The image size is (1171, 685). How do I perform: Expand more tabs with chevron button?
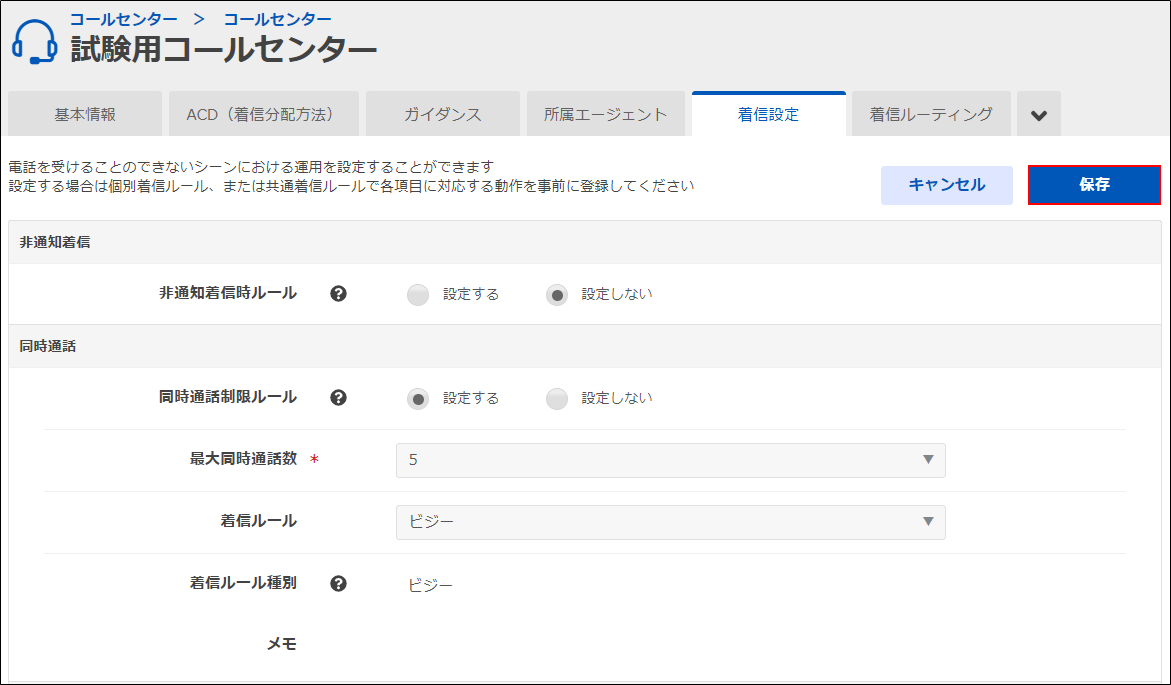pos(1039,115)
